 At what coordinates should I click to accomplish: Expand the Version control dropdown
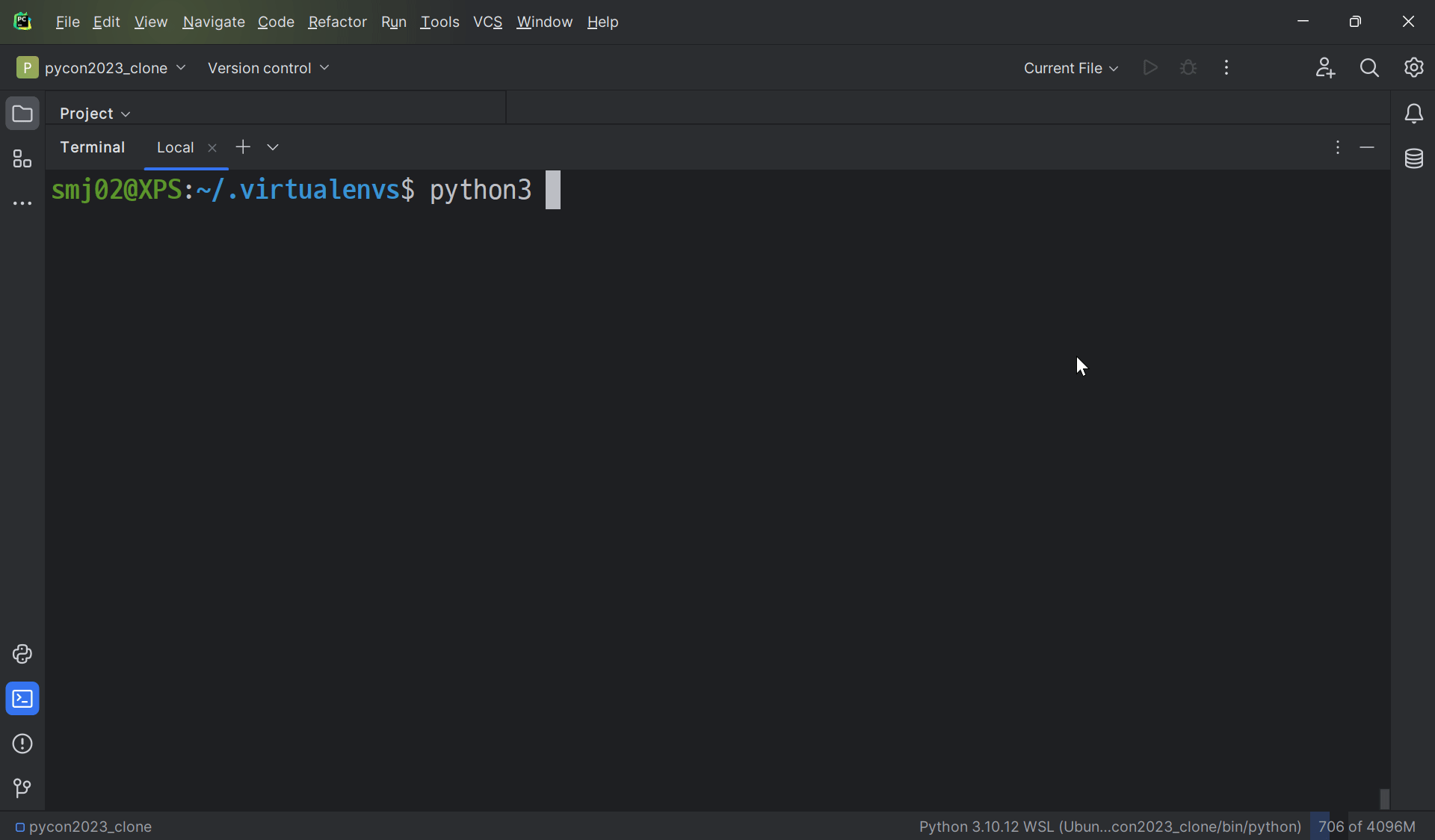pos(268,68)
